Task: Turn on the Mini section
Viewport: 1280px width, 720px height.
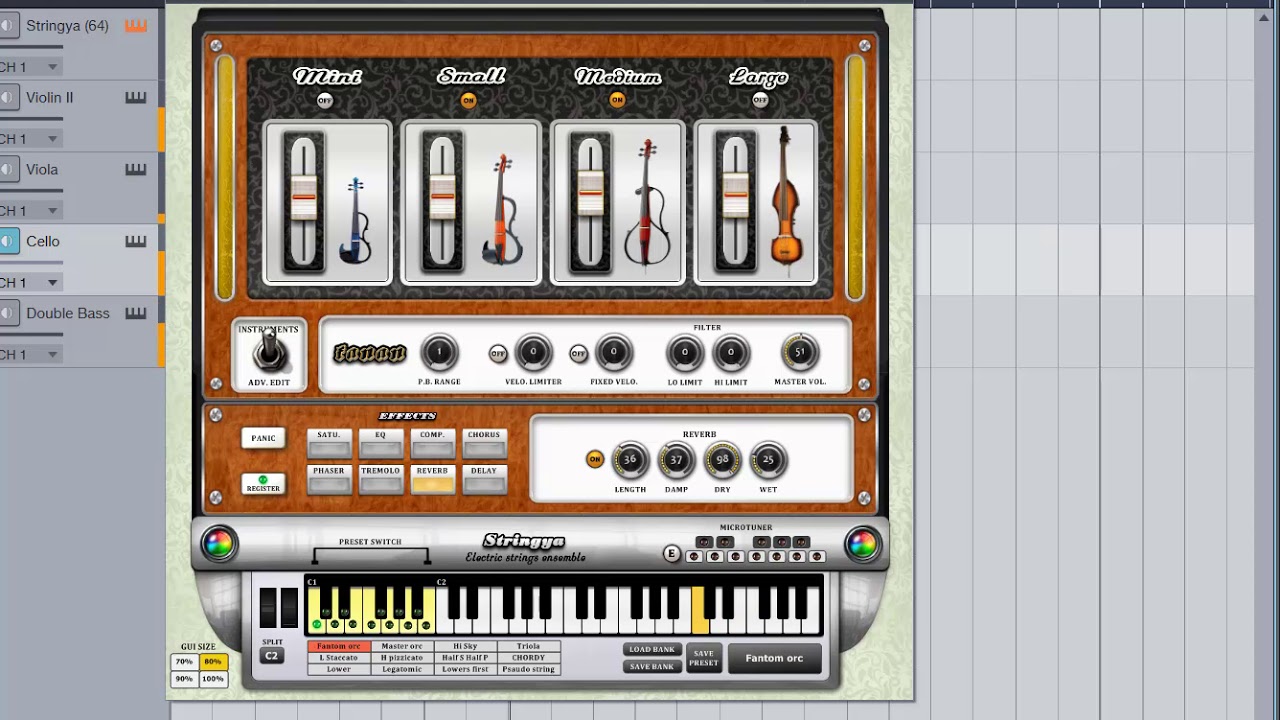Action: pos(325,100)
